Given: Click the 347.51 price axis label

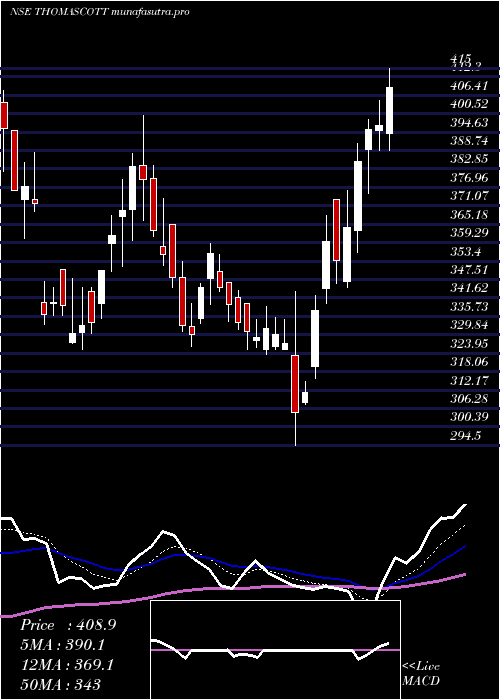Looking at the screenshot, I should [x=468, y=270].
